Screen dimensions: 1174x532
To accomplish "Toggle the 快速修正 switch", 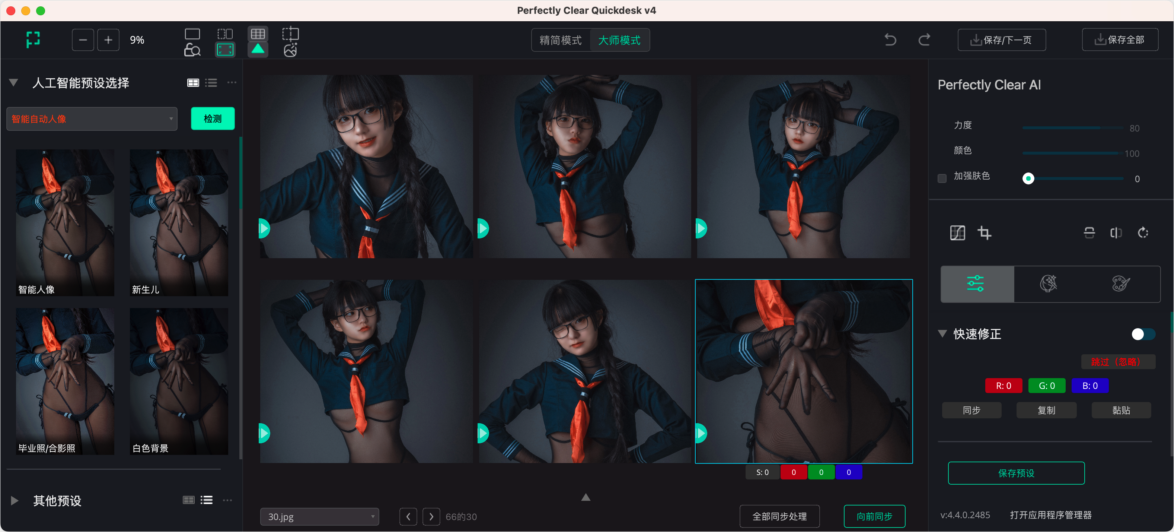I will 1143,334.
